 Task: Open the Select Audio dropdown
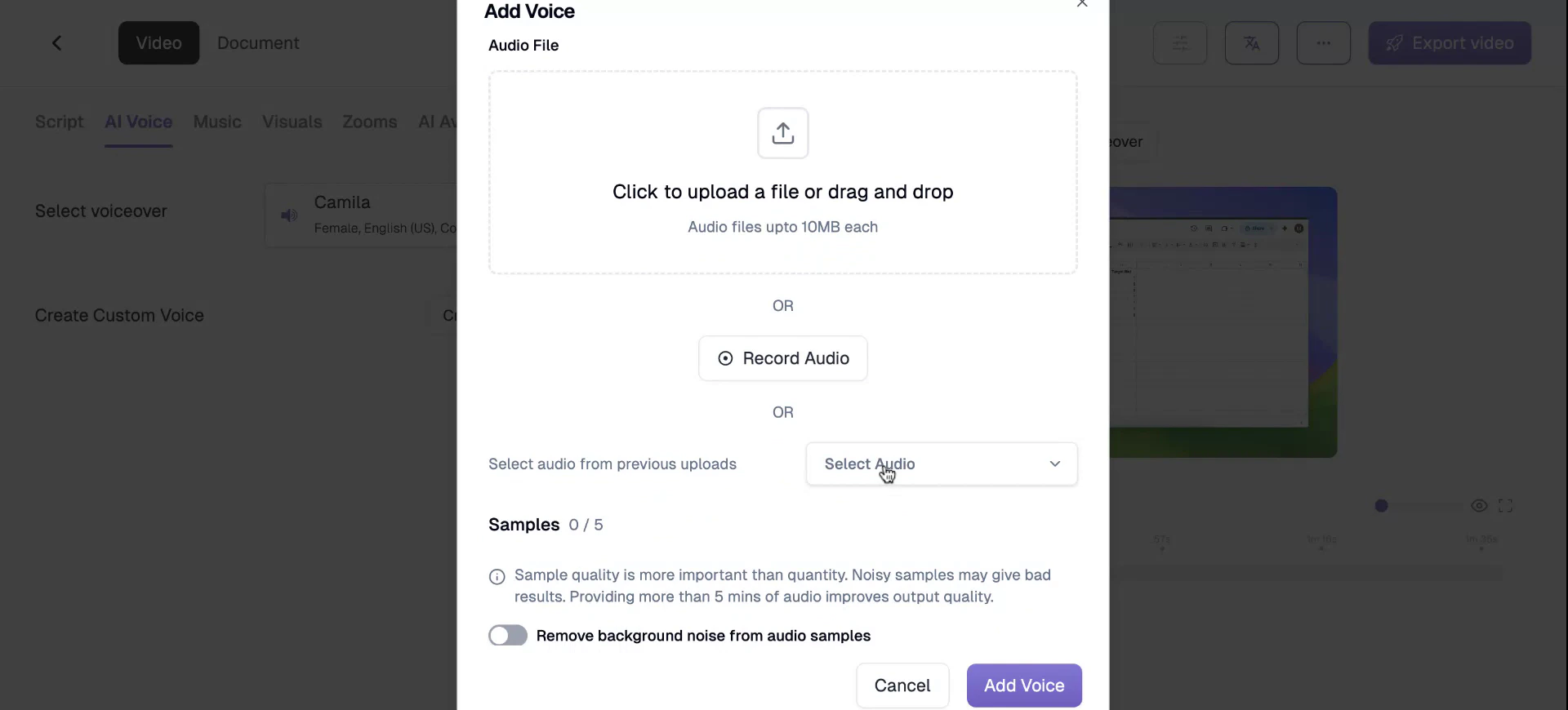(x=941, y=464)
